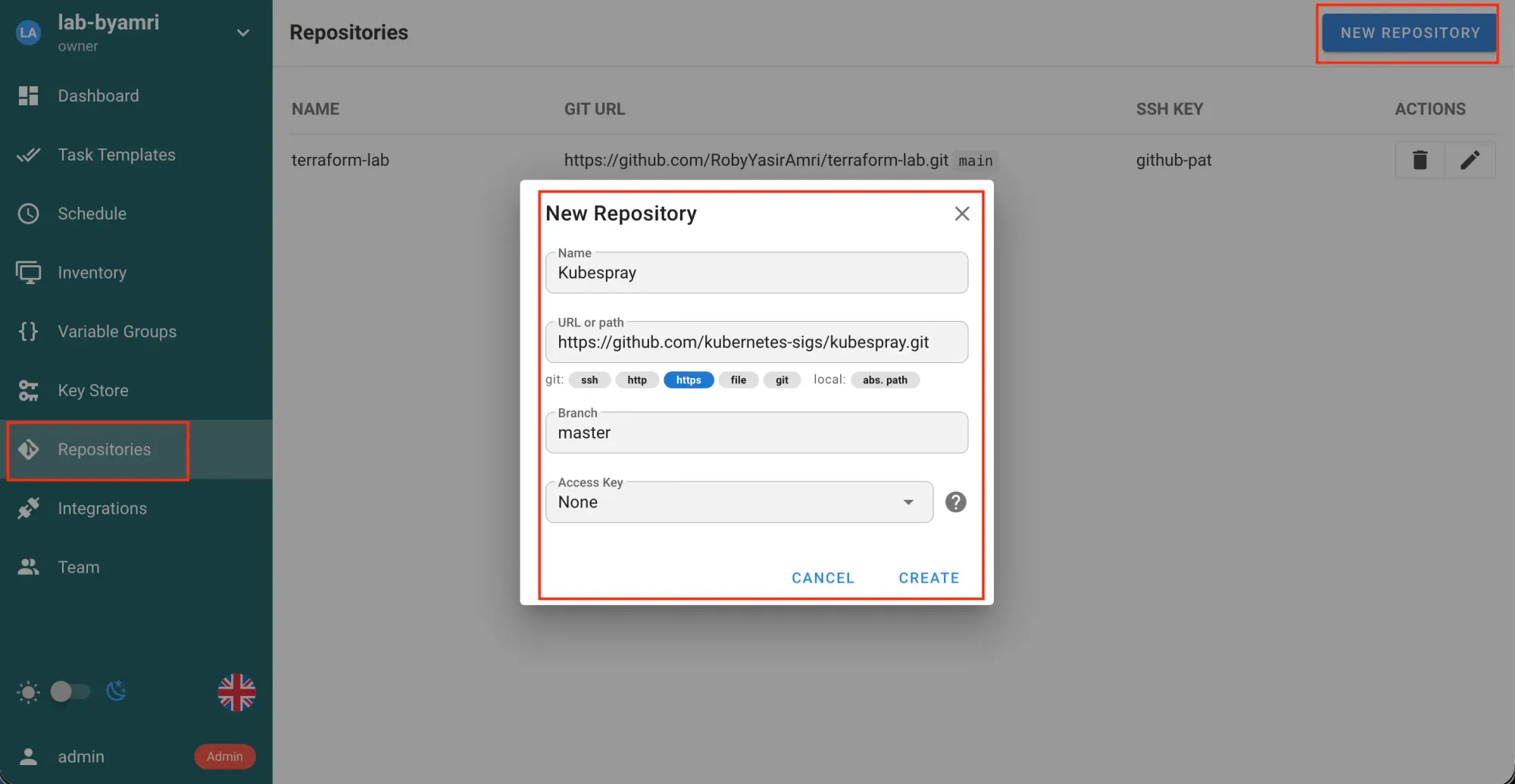Edit the terraform-lab repository using the pencil icon
The width and height of the screenshot is (1515, 784).
pyautogui.click(x=1470, y=160)
